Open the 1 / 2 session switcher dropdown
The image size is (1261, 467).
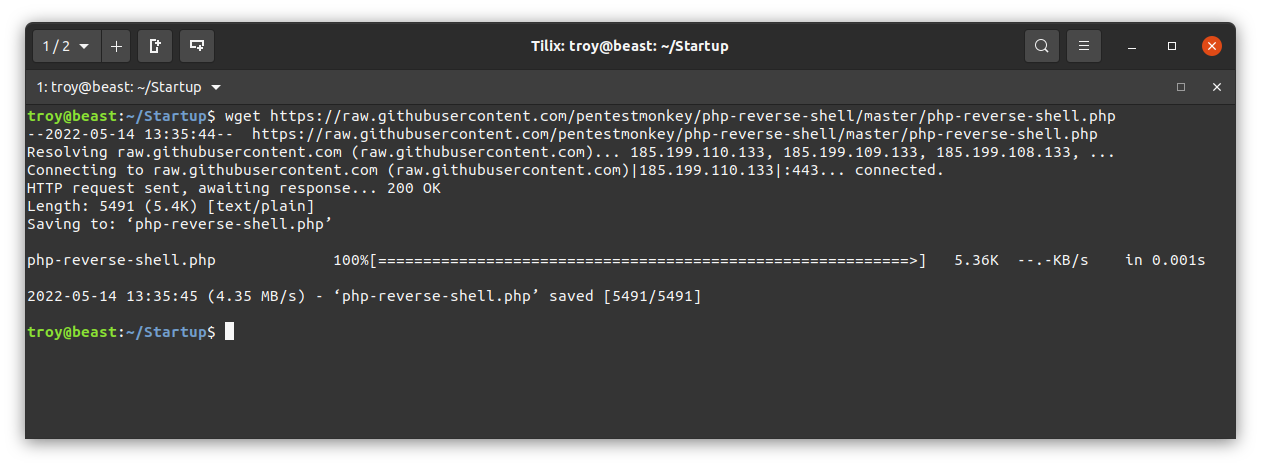66,46
